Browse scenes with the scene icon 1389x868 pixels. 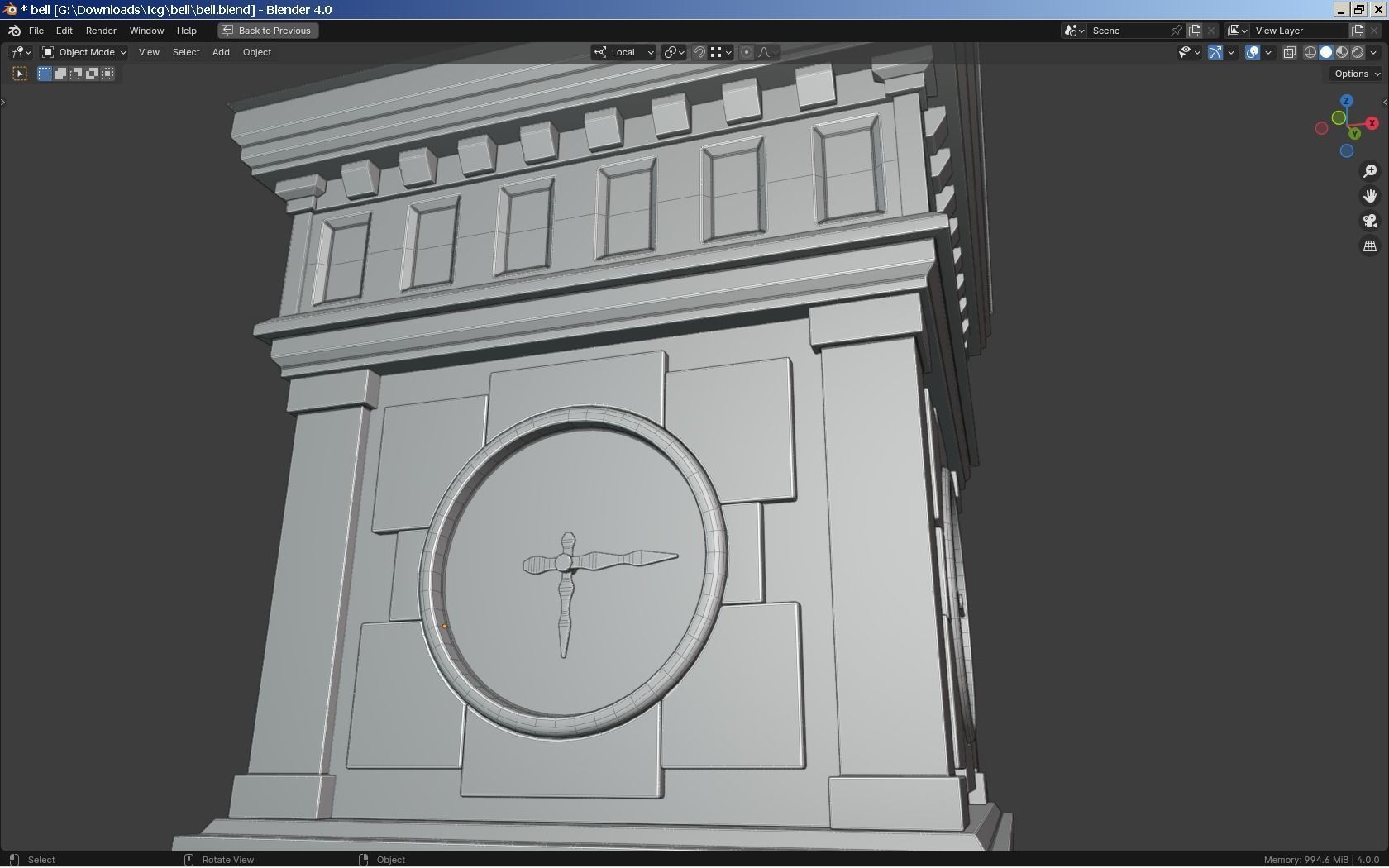1074,31
